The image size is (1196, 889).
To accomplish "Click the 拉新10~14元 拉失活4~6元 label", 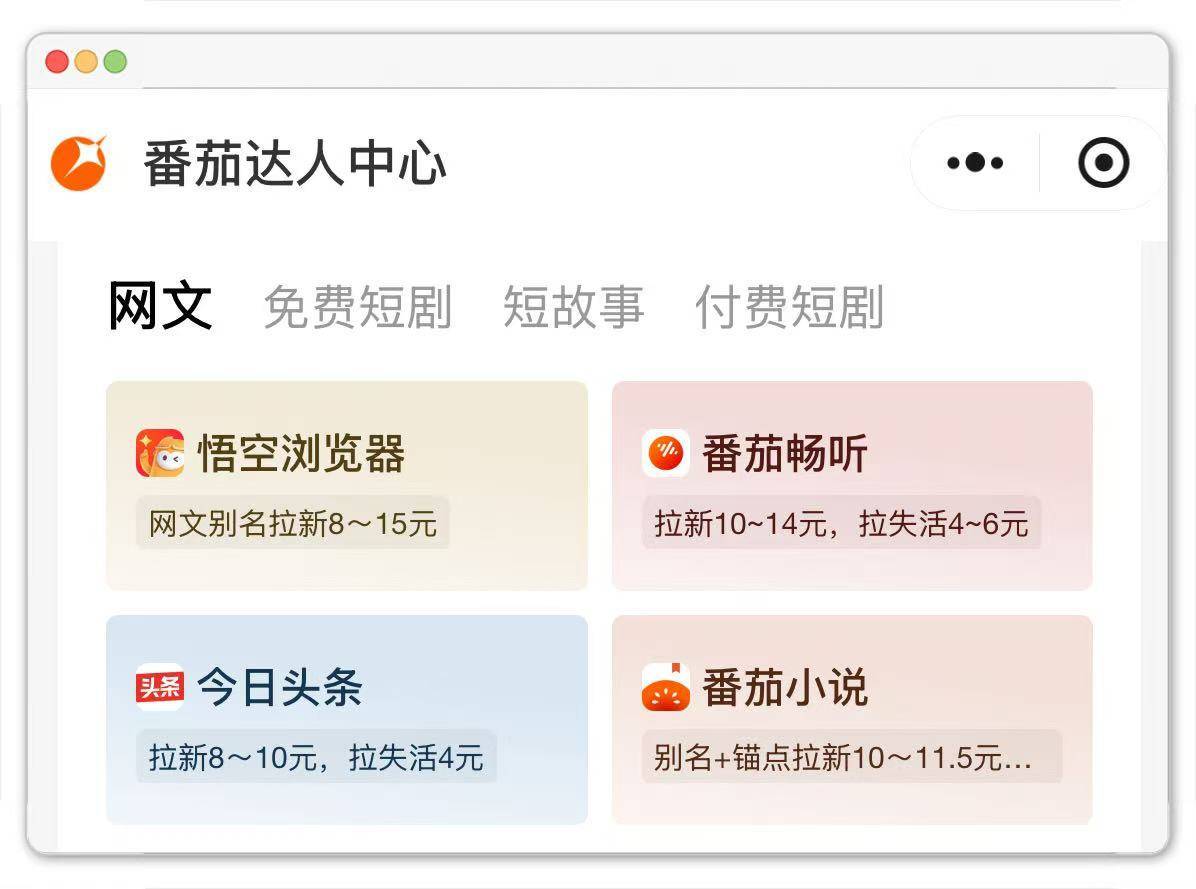I will tap(841, 524).
